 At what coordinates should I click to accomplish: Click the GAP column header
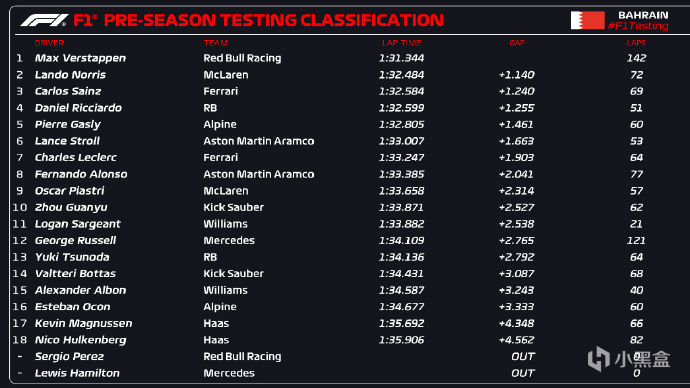click(517, 43)
